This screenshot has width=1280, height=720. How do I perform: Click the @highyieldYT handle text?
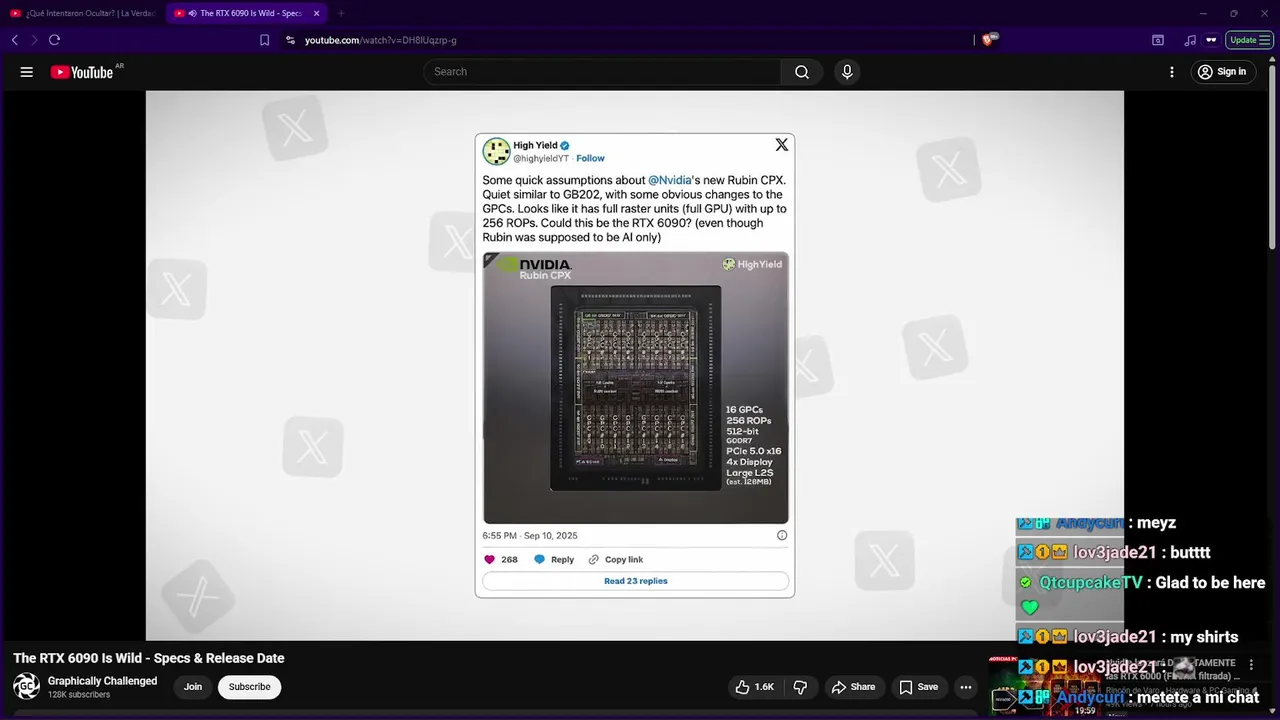click(x=541, y=158)
